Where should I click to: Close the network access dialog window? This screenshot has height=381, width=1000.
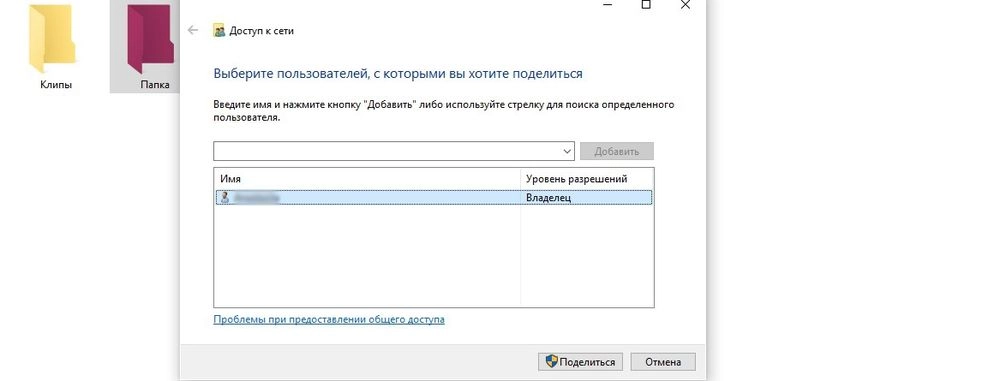[x=685, y=4]
